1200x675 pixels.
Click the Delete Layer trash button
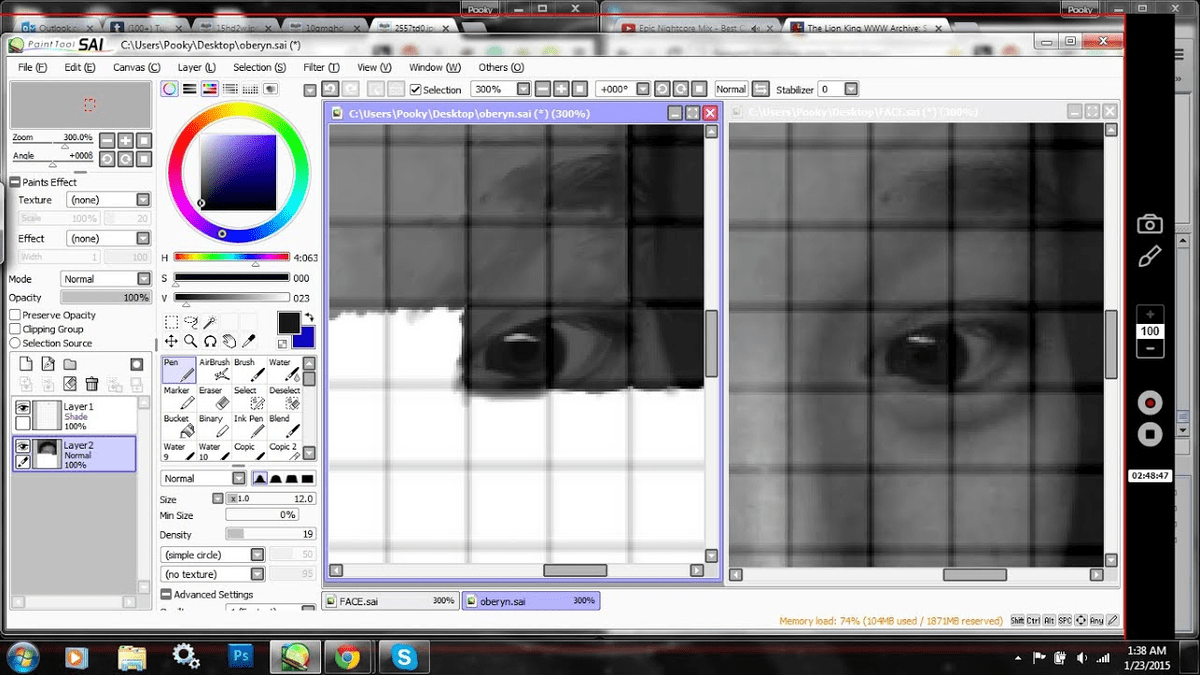91,383
